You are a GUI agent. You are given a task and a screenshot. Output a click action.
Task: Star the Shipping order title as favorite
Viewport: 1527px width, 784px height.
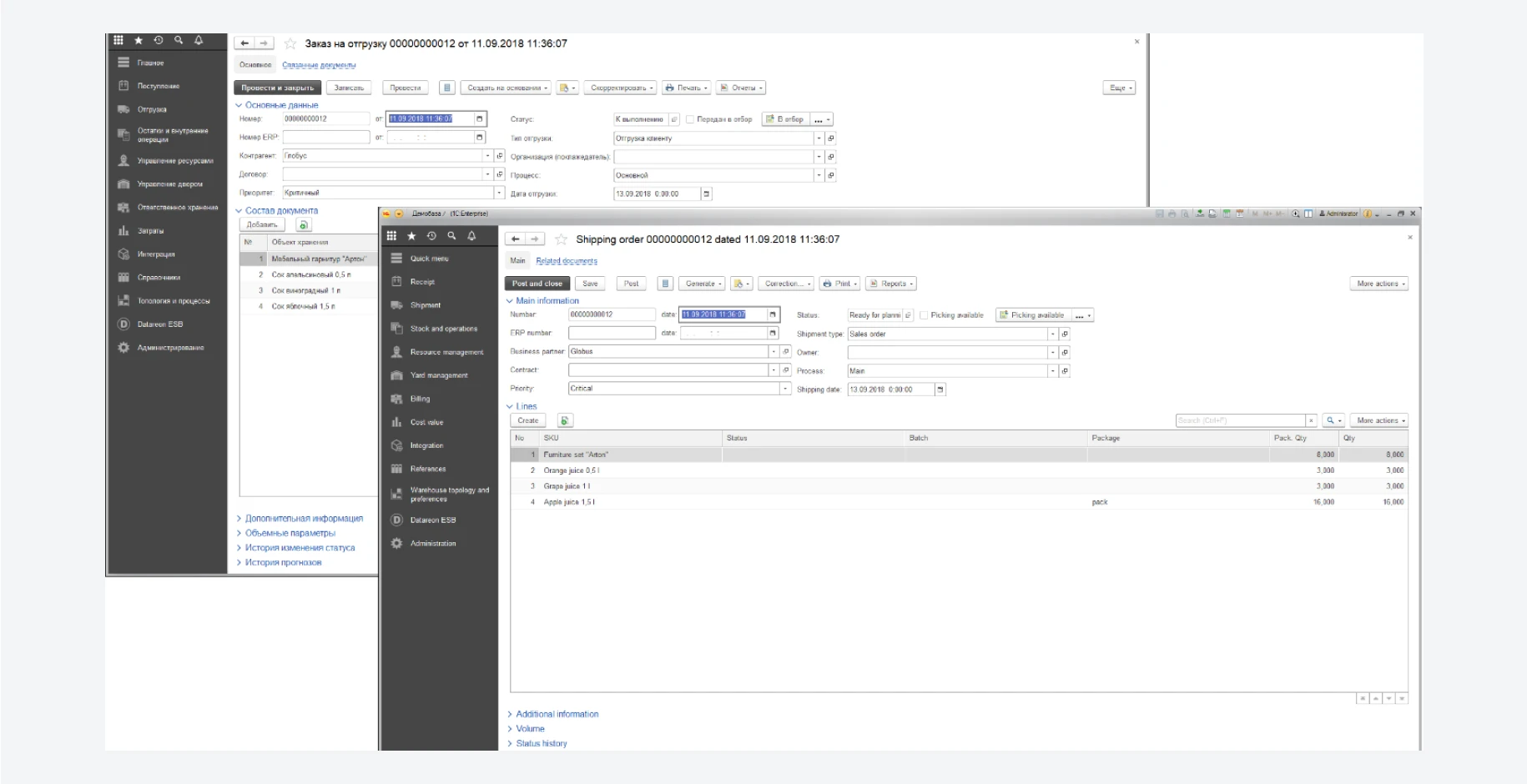pyautogui.click(x=562, y=239)
